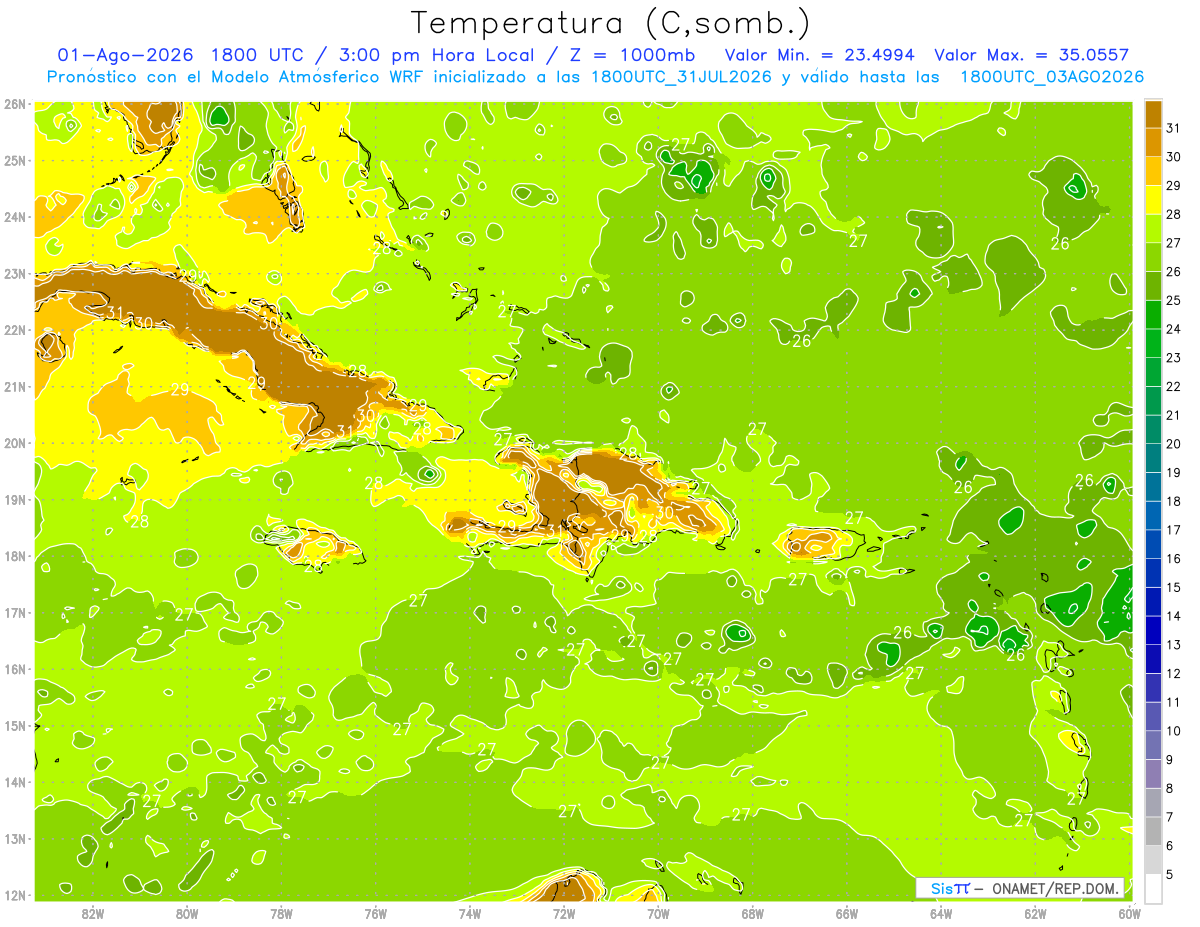Select the yellow swatch between 28 and 29
The width and height of the screenshot is (1200, 927).
pyautogui.click(x=1153, y=199)
